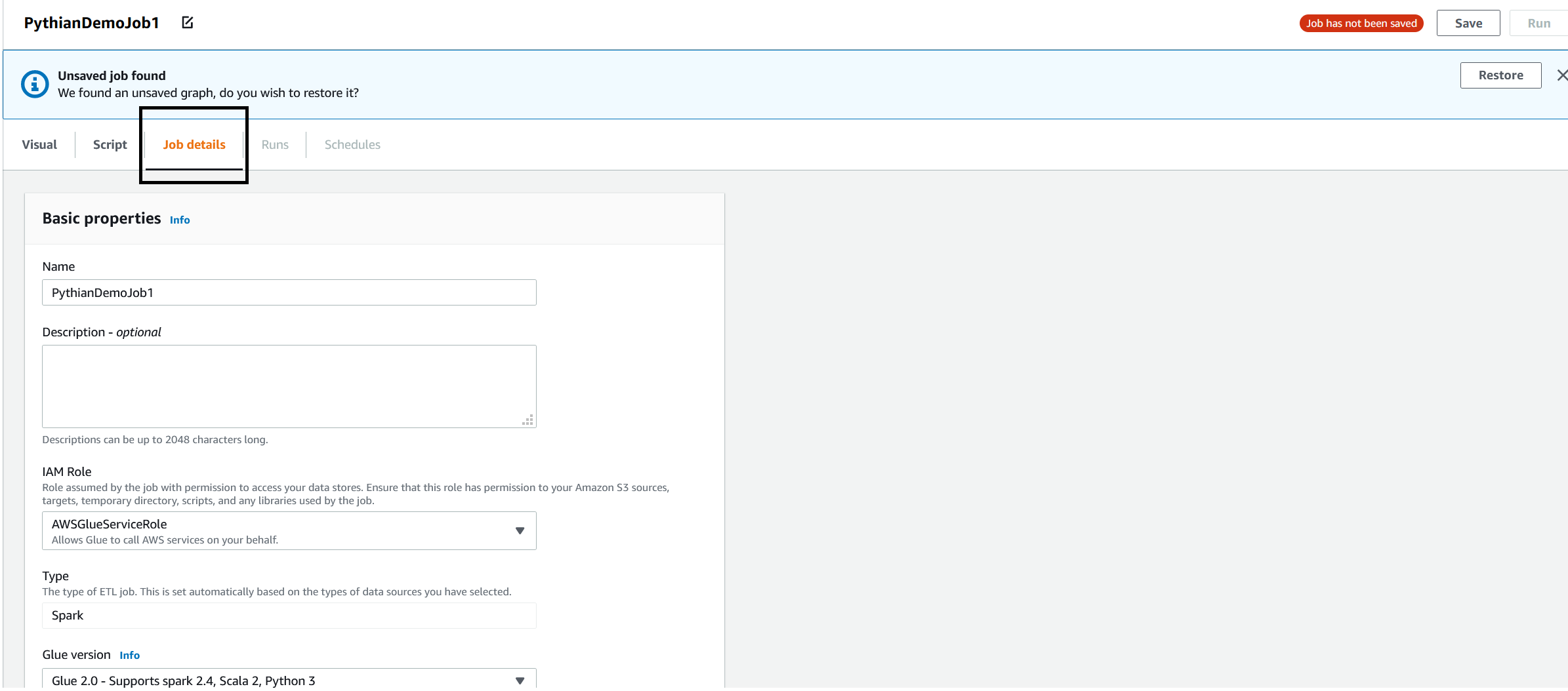The width and height of the screenshot is (1568, 691).
Task: Click the blue info circle icon
Action: (x=35, y=84)
